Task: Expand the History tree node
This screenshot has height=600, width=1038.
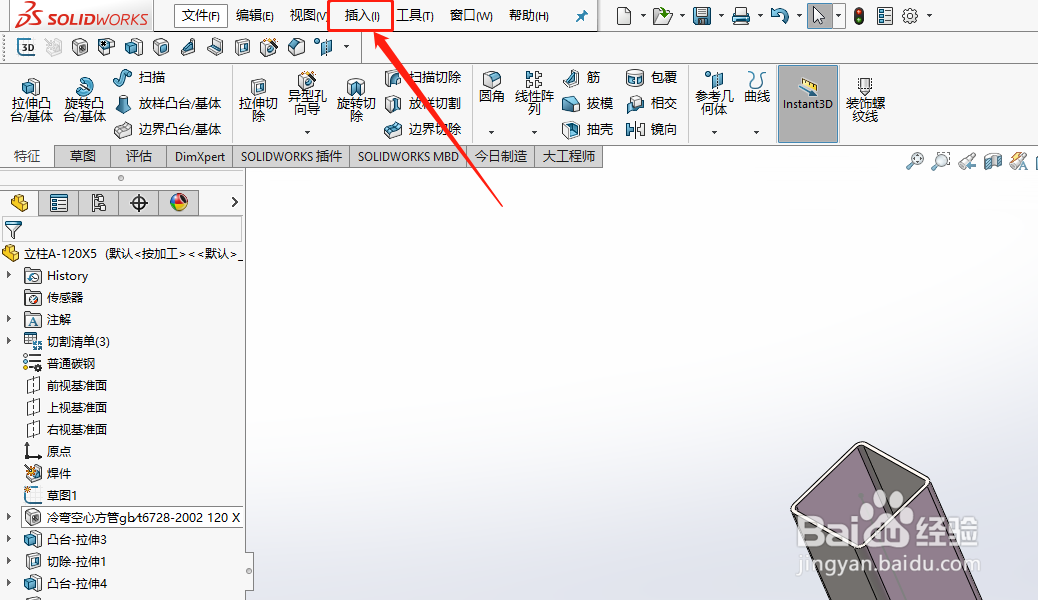Action: pos(9,275)
